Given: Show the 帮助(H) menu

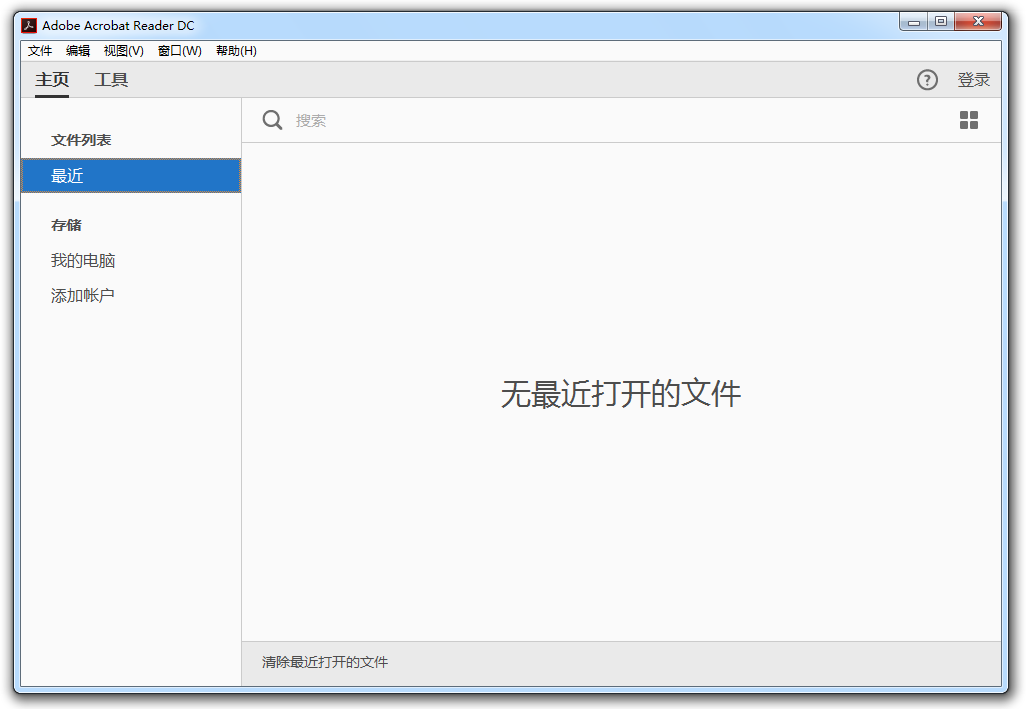Looking at the screenshot, I should point(236,51).
